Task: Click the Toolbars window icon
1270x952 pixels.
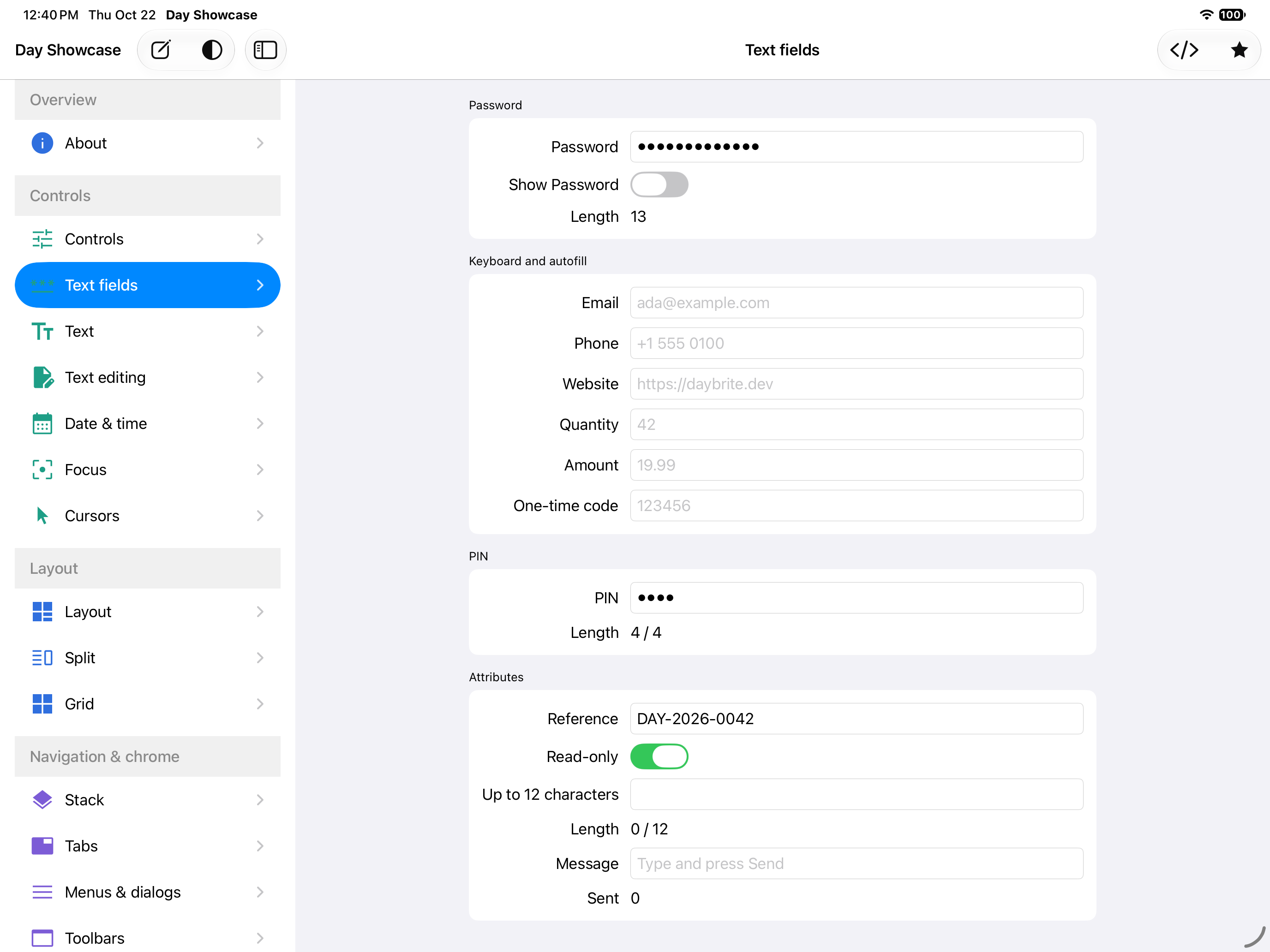Action: (x=42, y=938)
